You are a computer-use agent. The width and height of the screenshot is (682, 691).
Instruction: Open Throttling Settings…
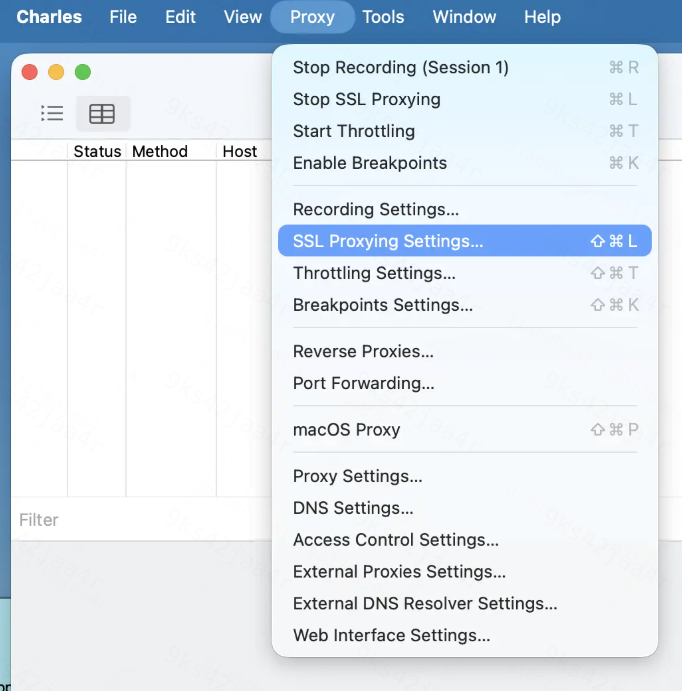click(x=465, y=273)
